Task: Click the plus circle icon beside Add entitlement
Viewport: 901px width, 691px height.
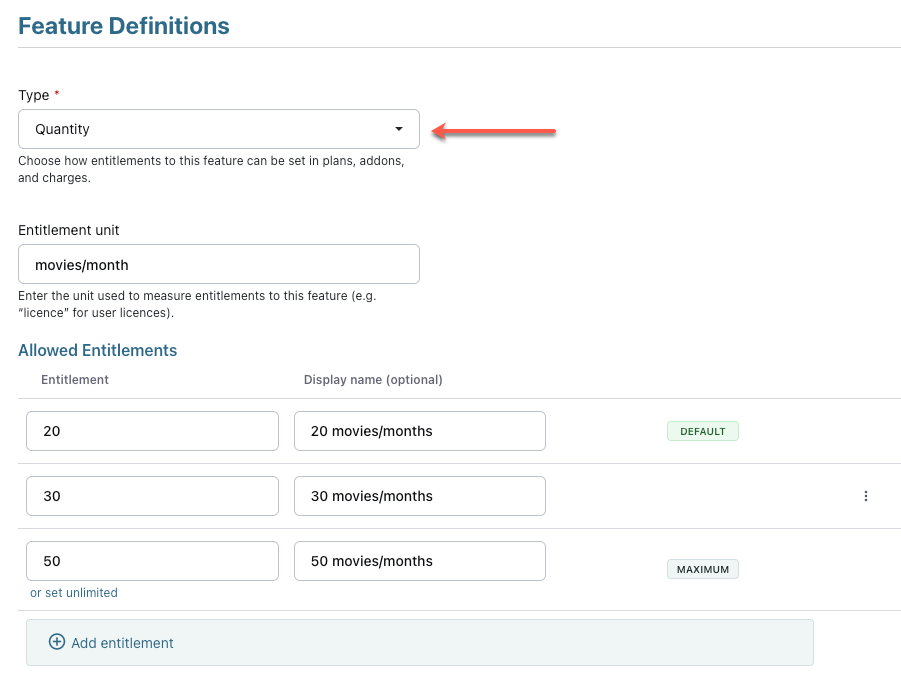Action: tap(57, 642)
